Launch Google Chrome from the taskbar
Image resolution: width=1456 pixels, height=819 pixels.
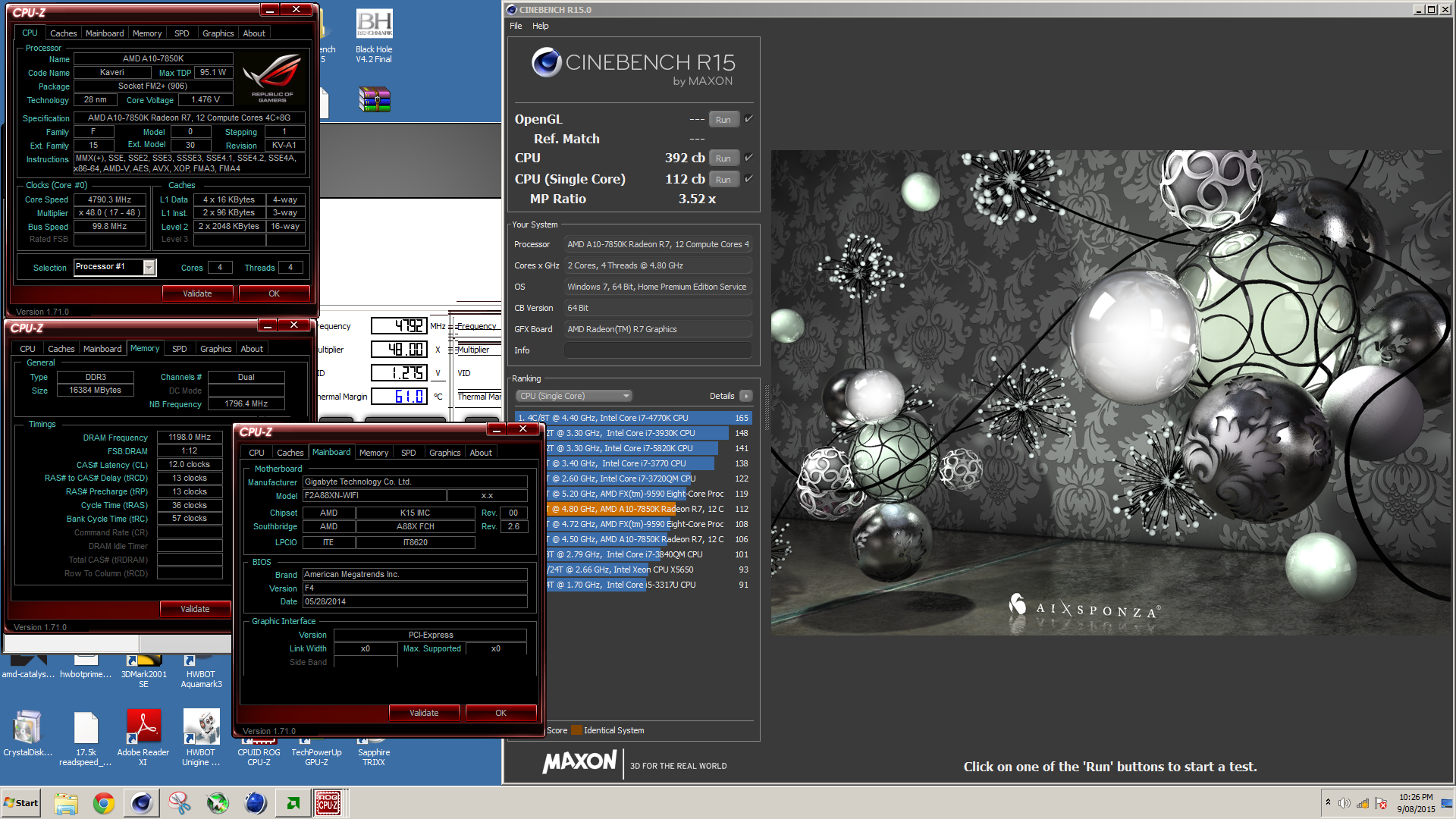tap(104, 803)
